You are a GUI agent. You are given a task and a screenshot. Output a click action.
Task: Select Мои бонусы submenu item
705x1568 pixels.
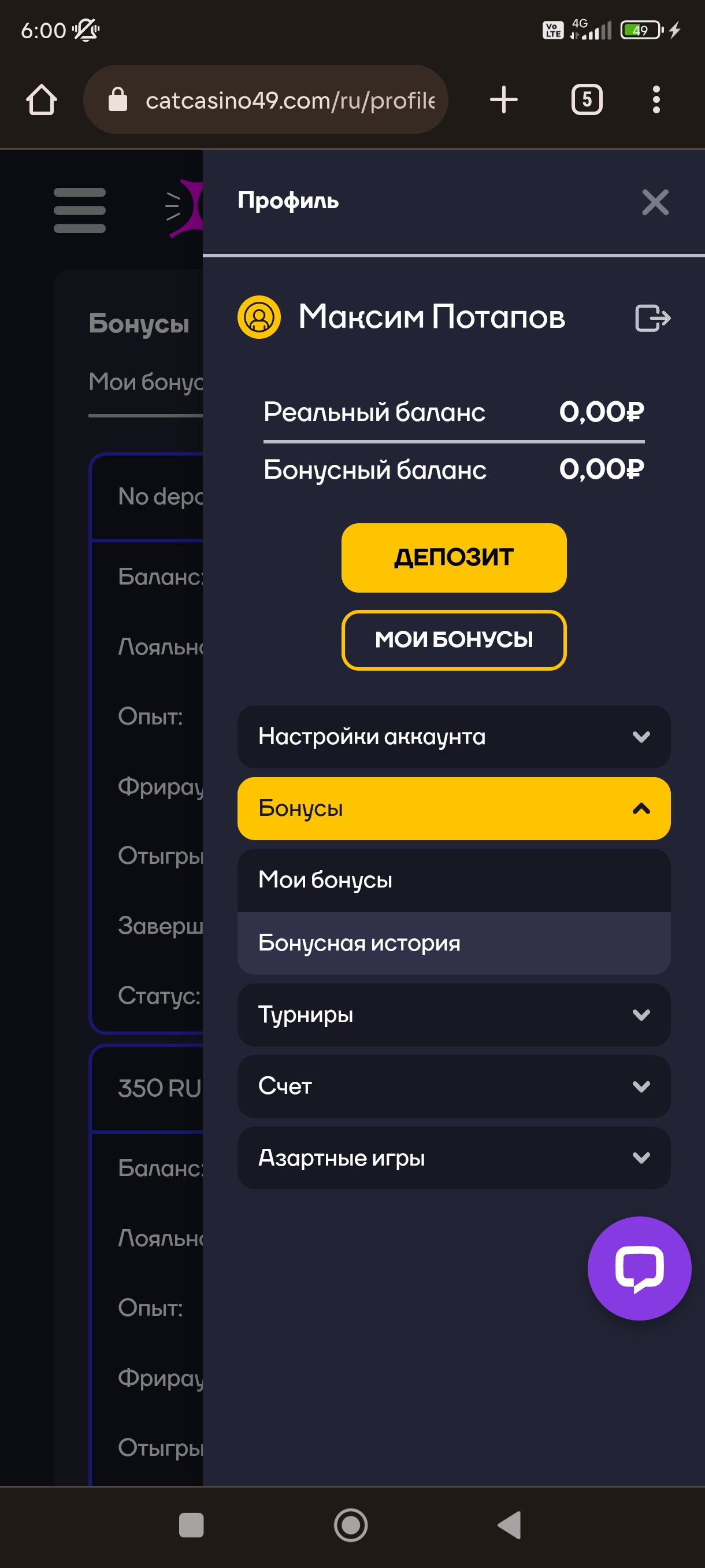coord(454,880)
